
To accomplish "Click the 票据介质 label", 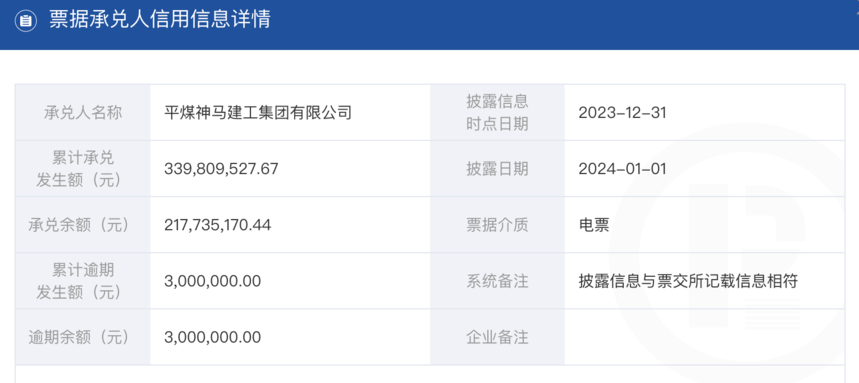I will tap(497, 225).
